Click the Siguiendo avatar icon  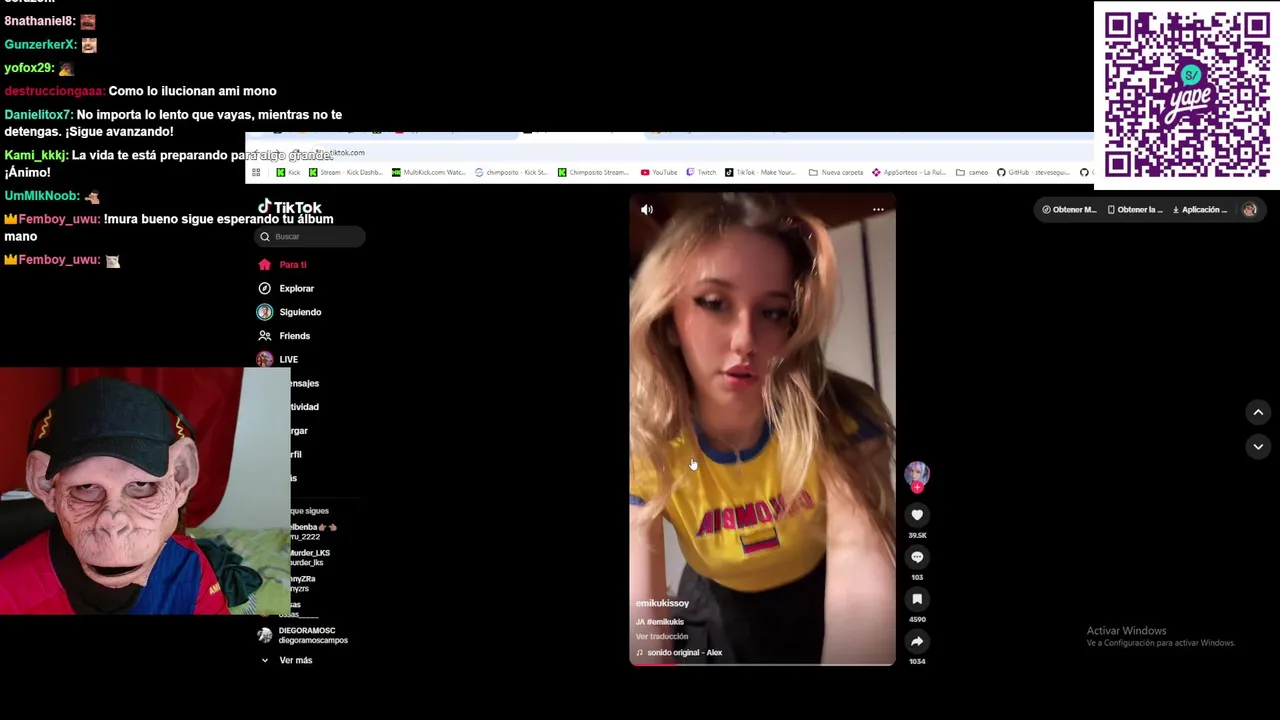click(264, 312)
